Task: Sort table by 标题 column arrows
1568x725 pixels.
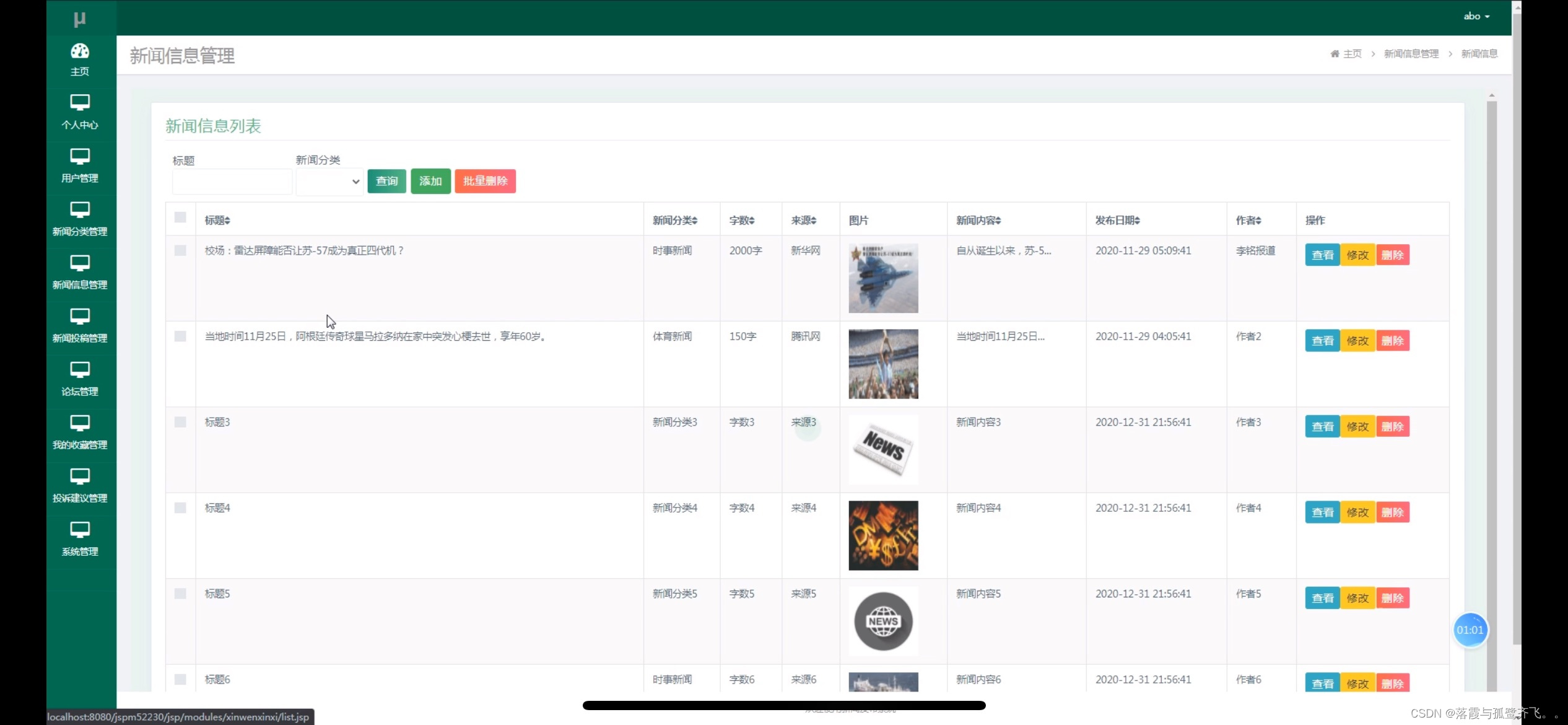Action: [x=227, y=221]
